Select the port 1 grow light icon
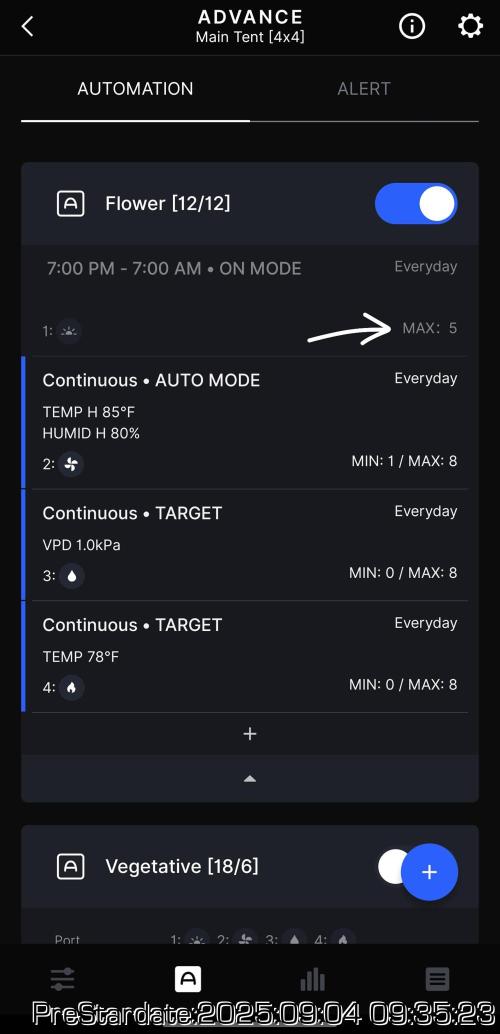Viewport: 500px width, 1034px height. point(69,331)
